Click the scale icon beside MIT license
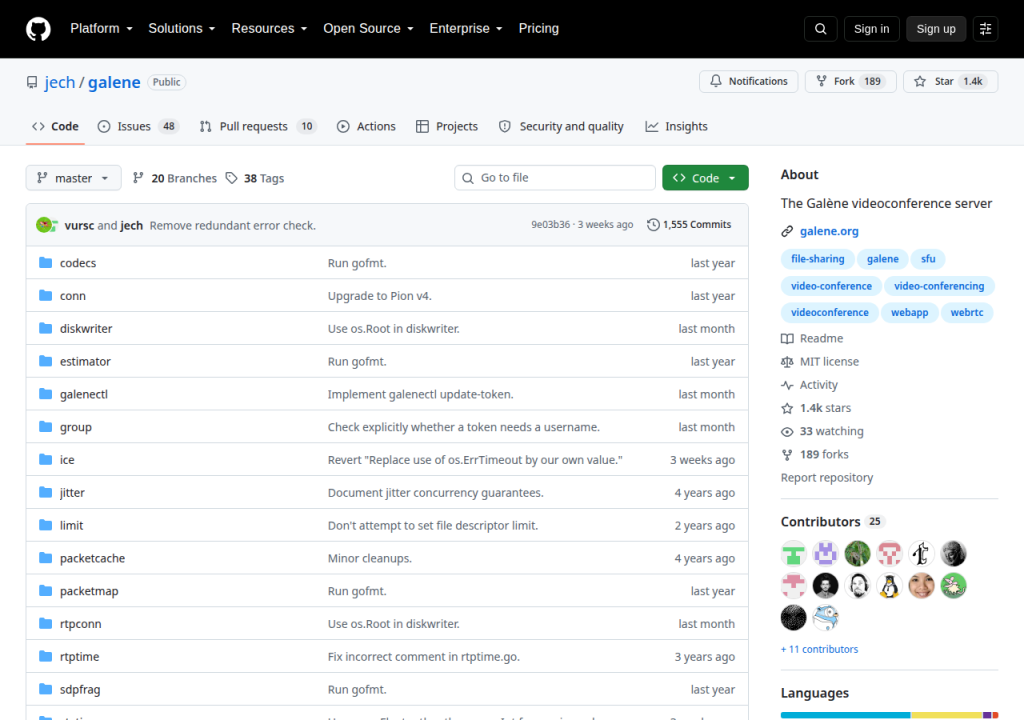 787,362
